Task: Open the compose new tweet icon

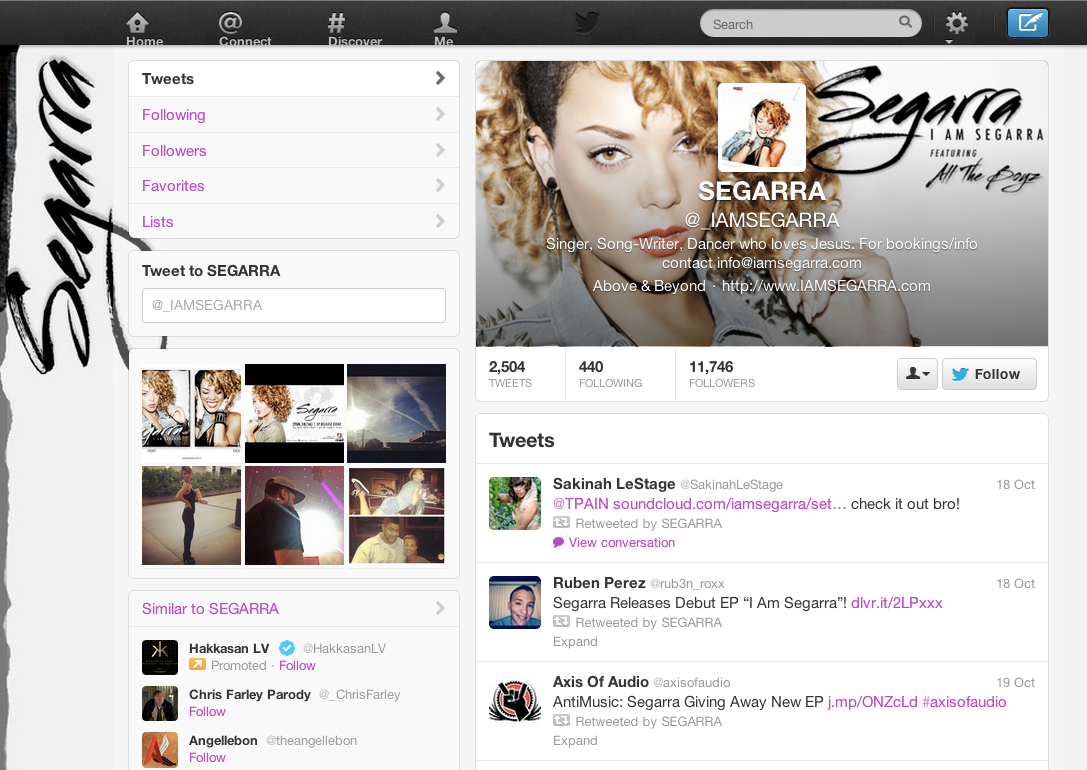Action: [1027, 22]
